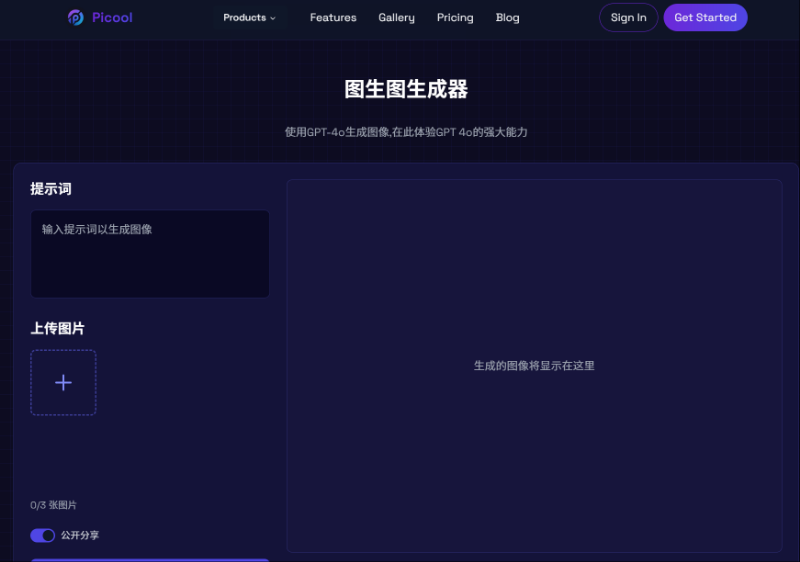Click the purple generate button at bottom
This screenshot has height=562, width=800.
pos(150,560)
